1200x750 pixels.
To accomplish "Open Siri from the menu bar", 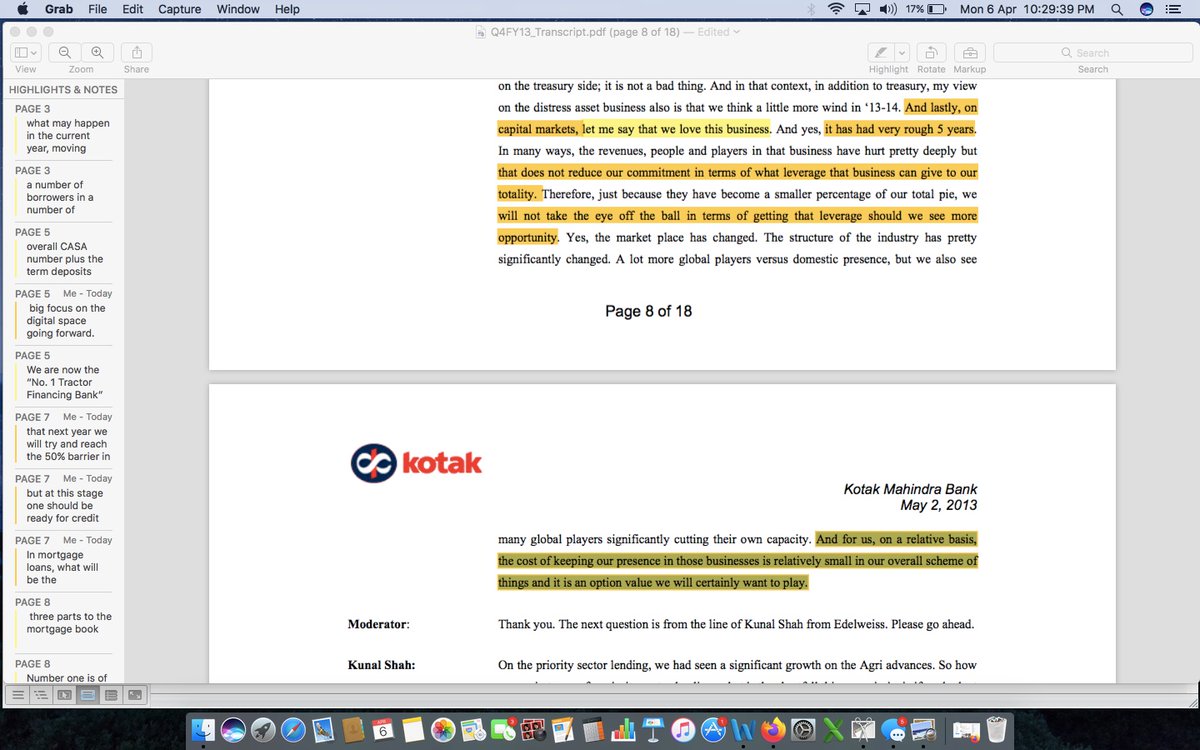I will (x=1147, y=9).
